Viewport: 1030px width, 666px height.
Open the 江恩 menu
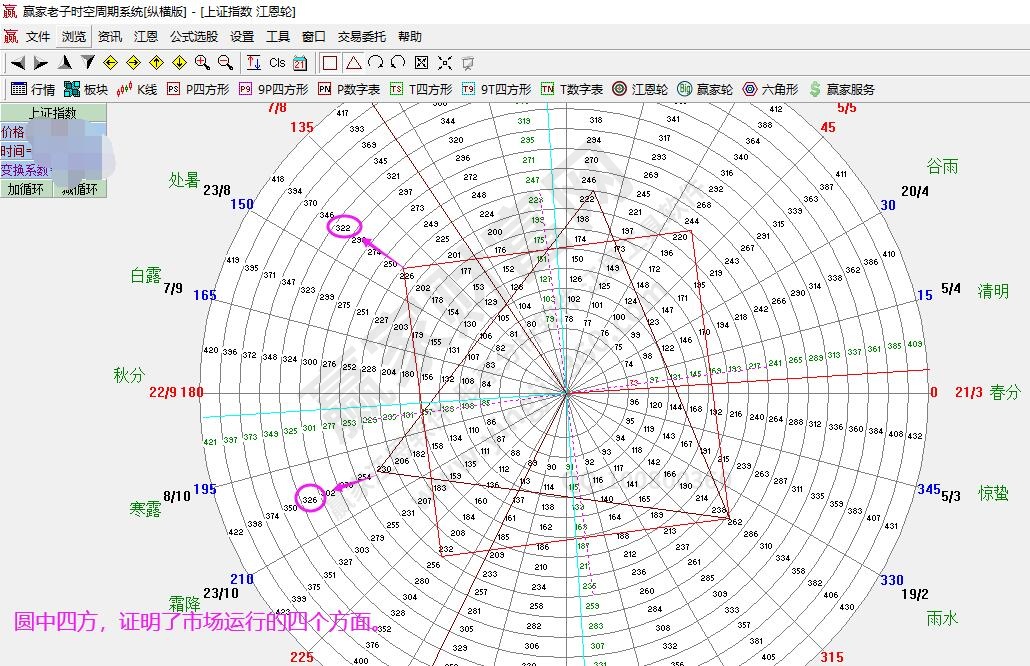[x=145, y=37]
